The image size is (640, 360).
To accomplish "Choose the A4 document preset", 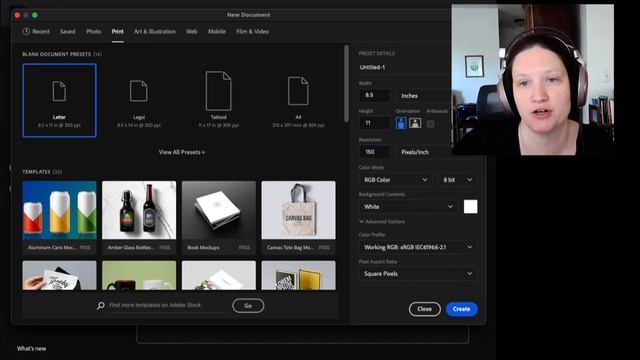I will pos(298,100).
